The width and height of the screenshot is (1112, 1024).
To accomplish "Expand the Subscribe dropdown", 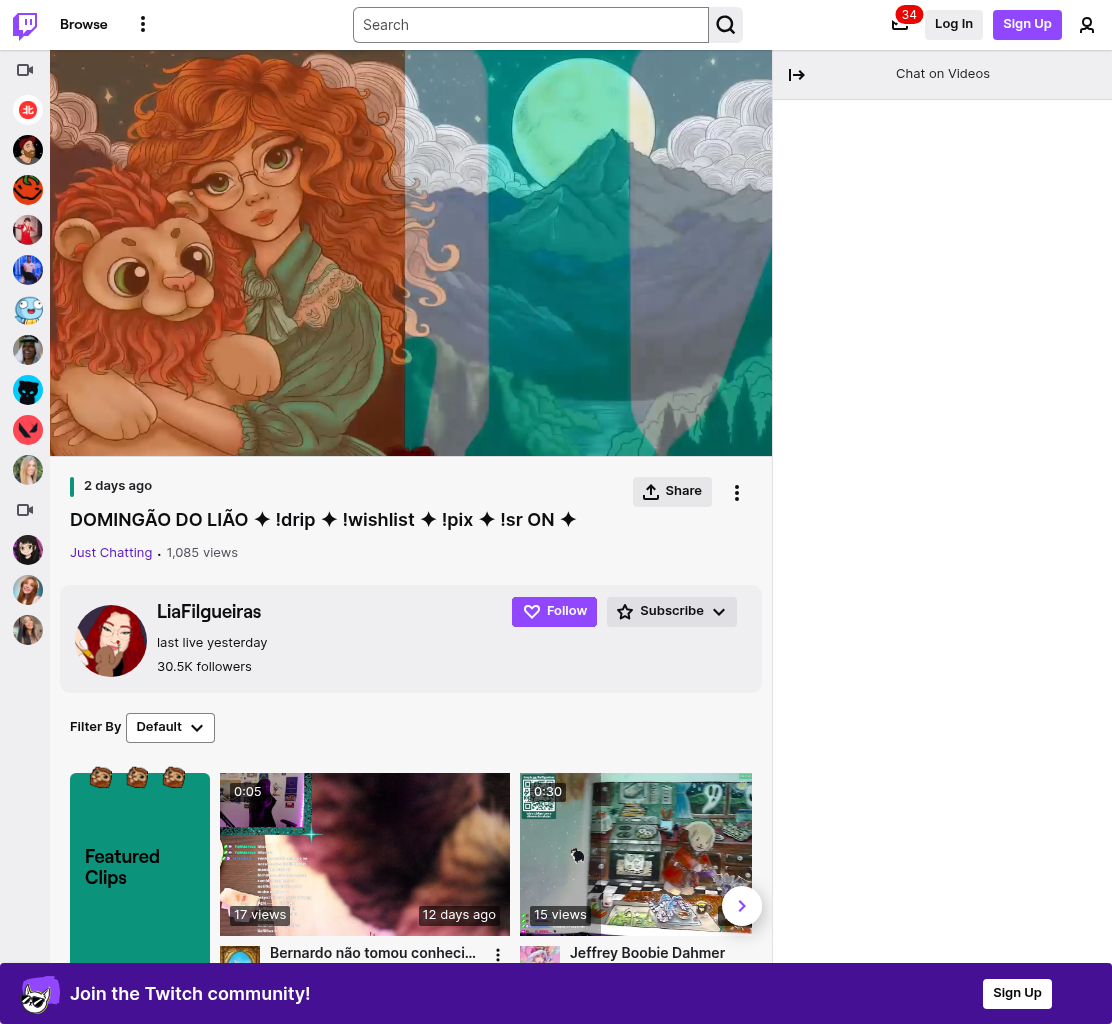I will click(671, 611).
